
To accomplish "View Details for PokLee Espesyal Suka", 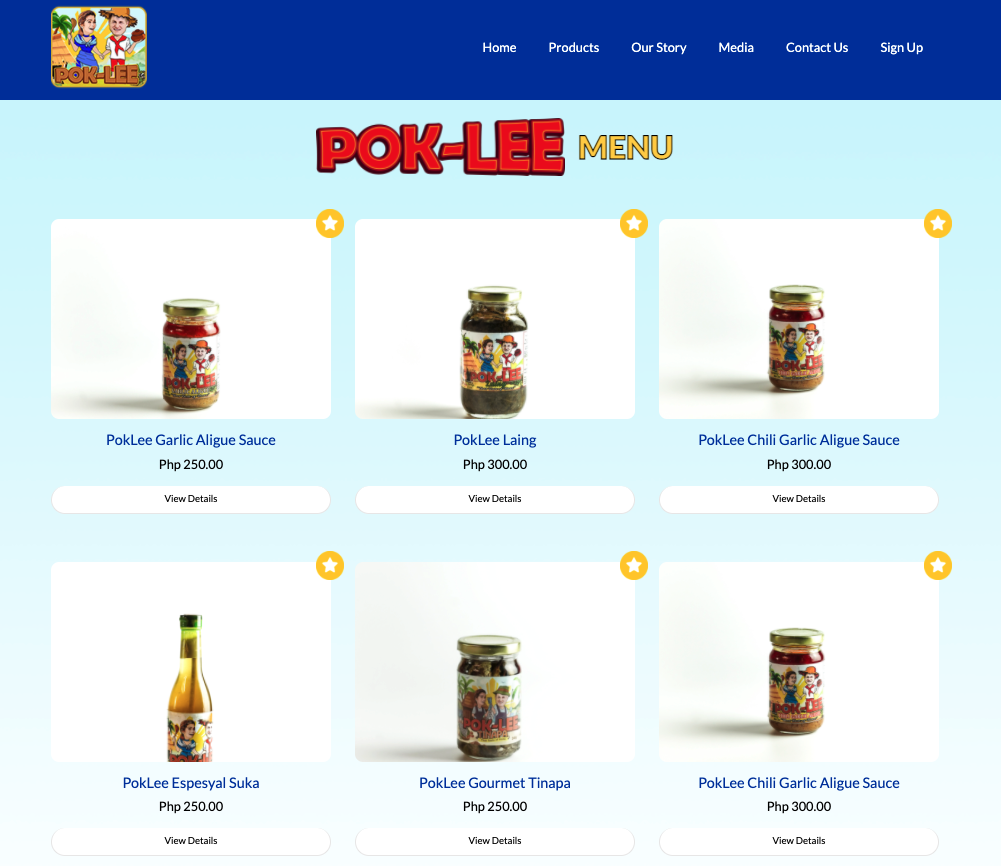I will pos(191,841).
